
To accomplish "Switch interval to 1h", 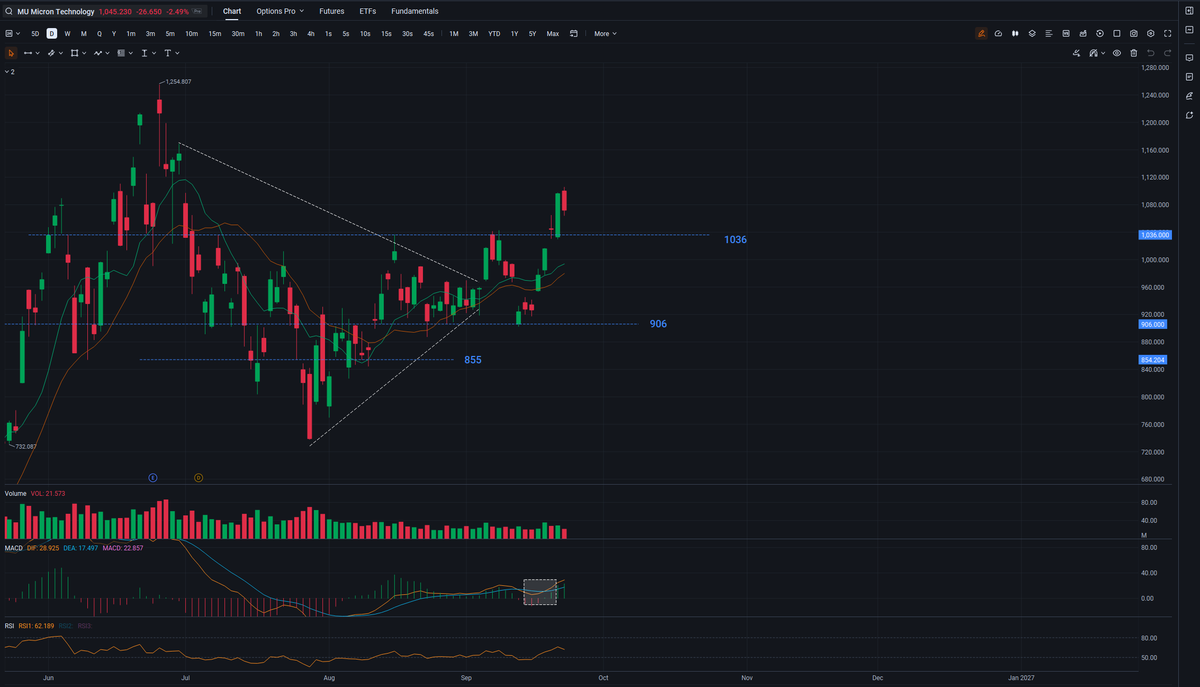I will click(258, 33).
